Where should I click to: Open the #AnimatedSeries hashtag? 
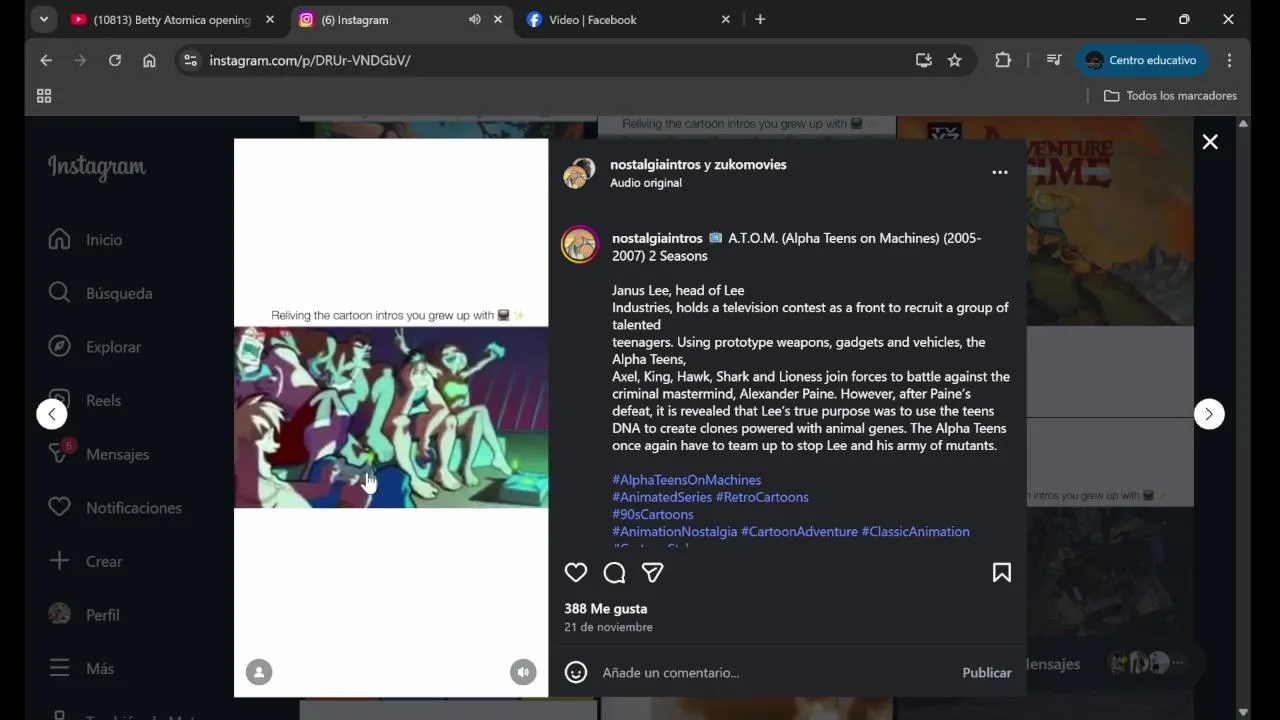(x=662, y=497)
